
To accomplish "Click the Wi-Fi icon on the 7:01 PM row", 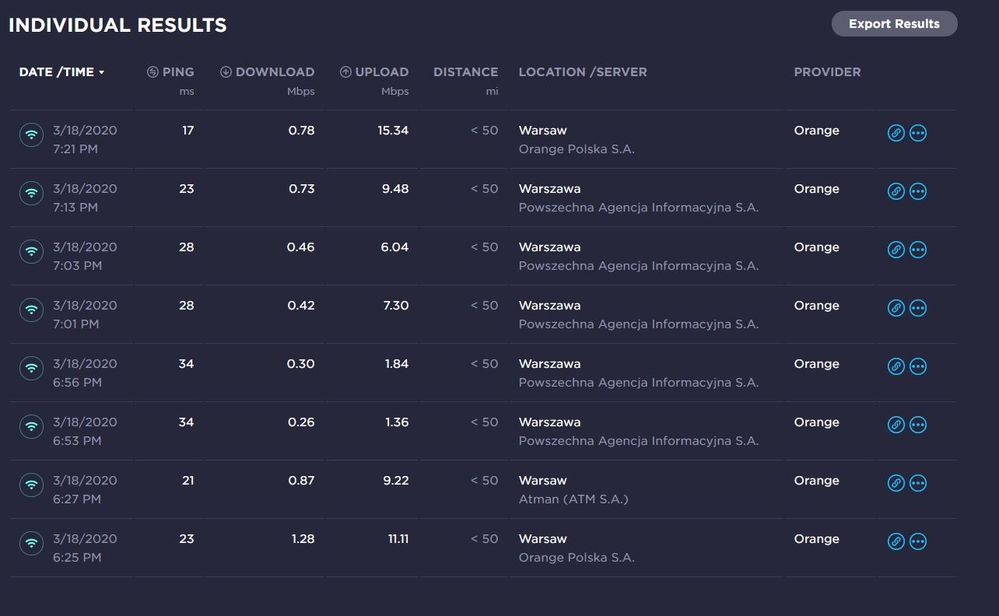I will coord(32,309).
